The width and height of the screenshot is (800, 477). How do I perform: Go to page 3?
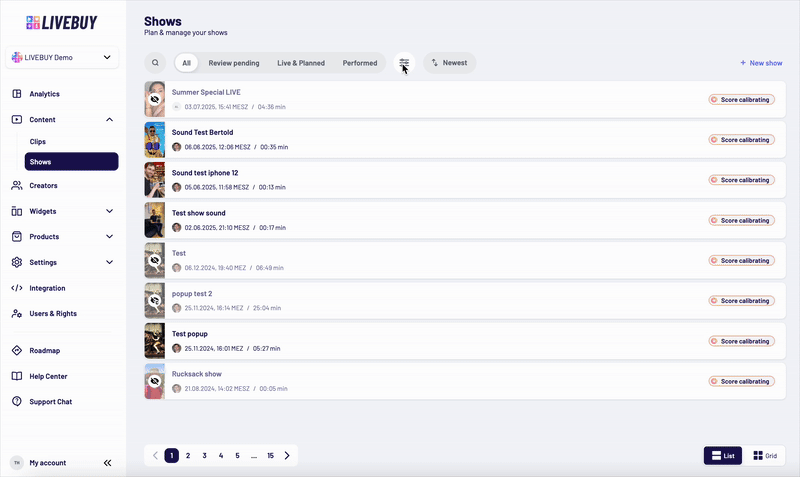point(204,456)
